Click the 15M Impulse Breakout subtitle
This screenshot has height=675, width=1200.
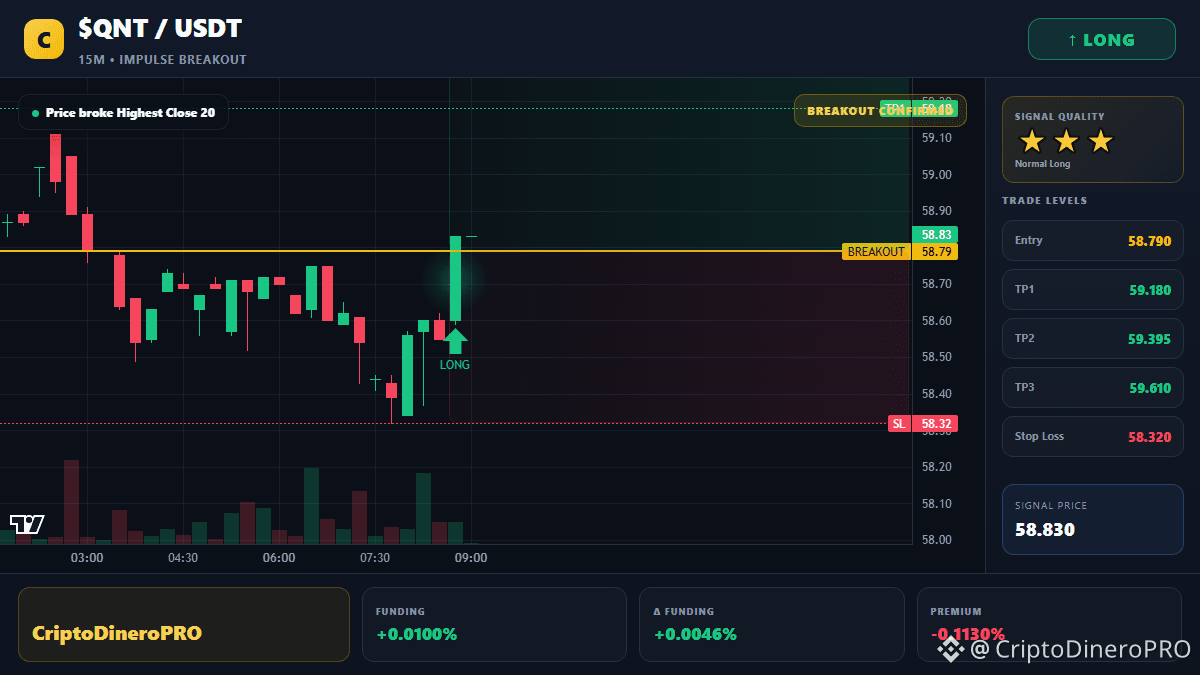[x=162, y=60]
